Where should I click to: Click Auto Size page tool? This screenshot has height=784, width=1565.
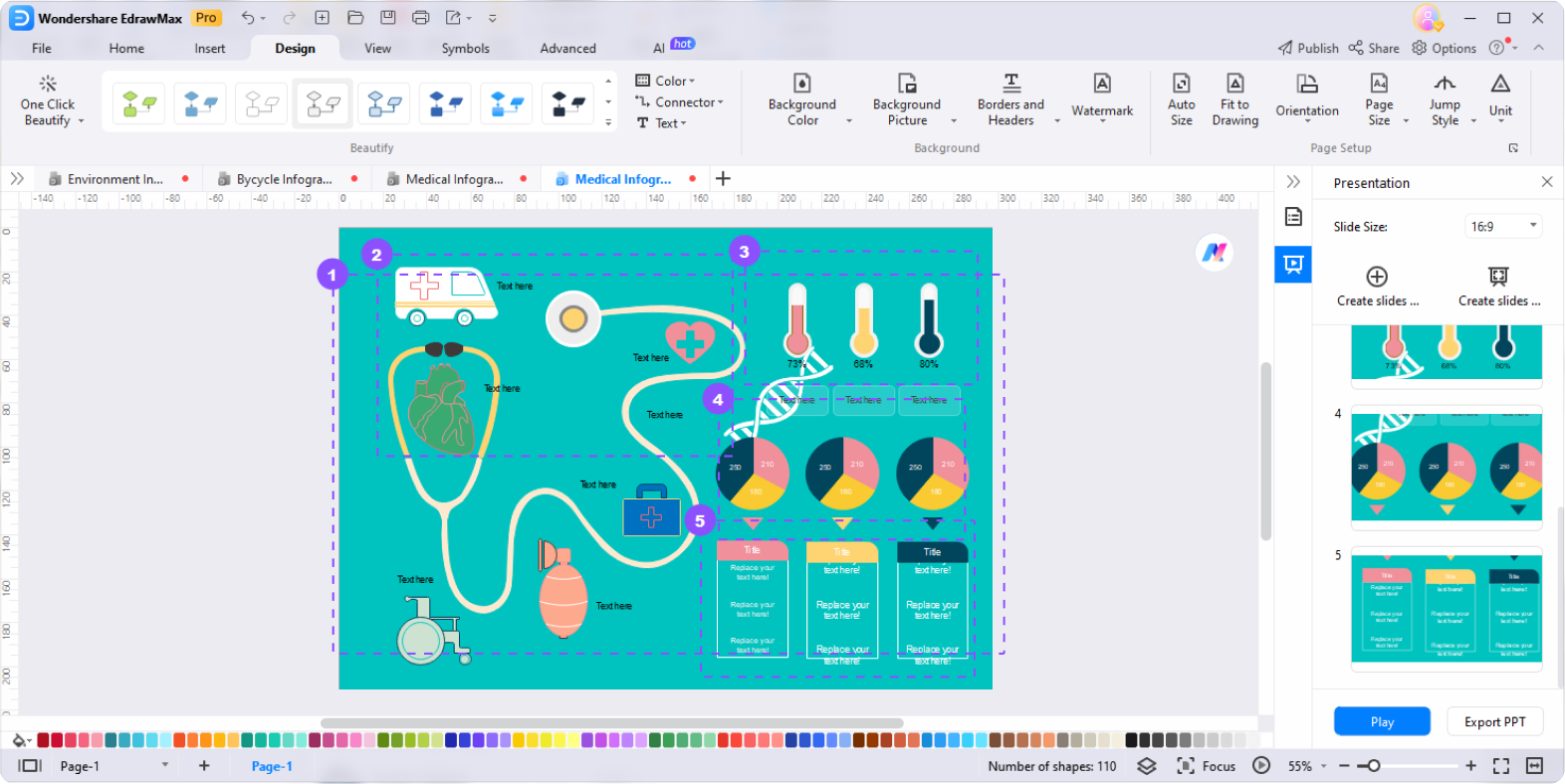[1182, 99]
